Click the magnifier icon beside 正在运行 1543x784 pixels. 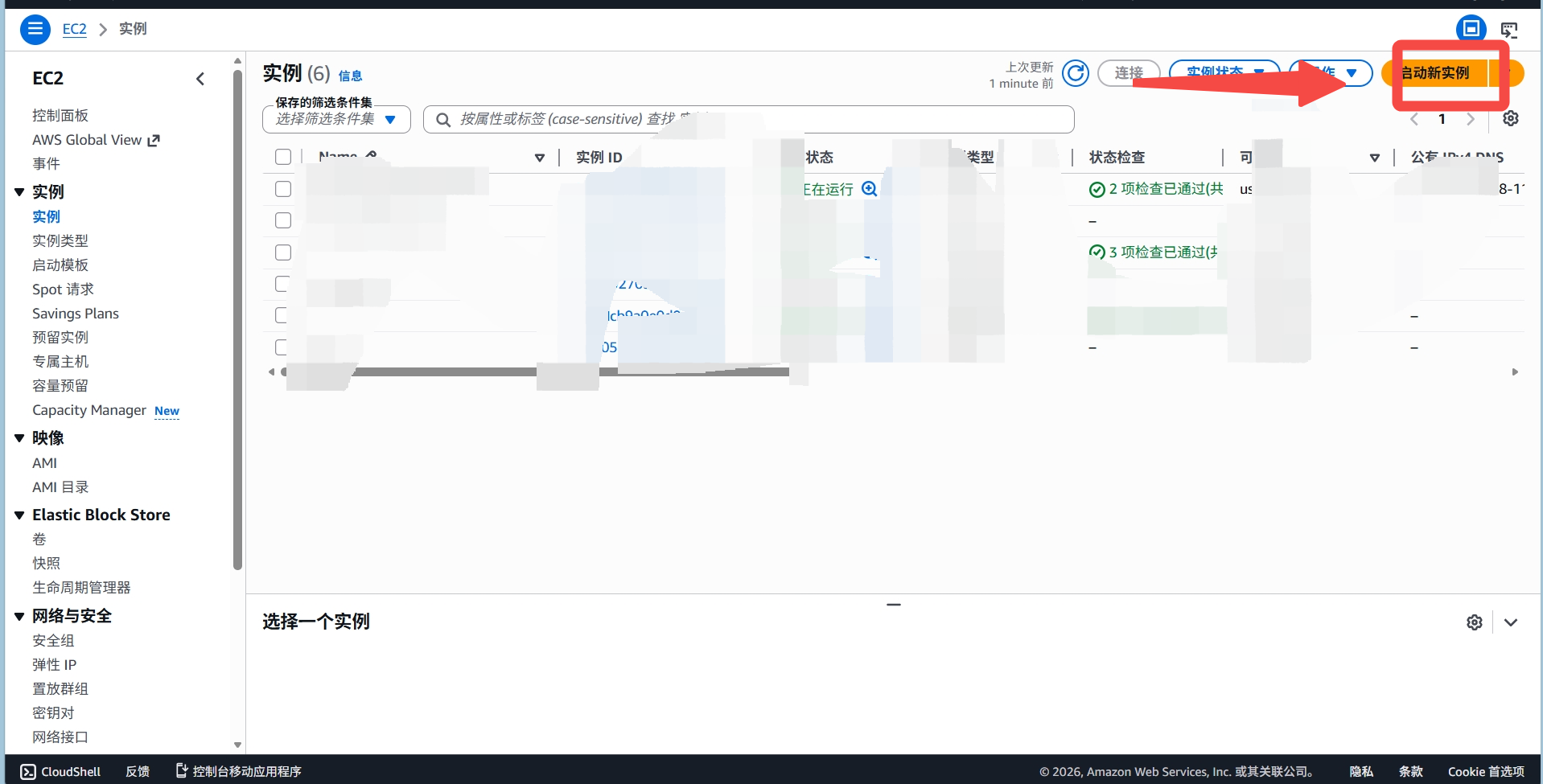point(870,189)
